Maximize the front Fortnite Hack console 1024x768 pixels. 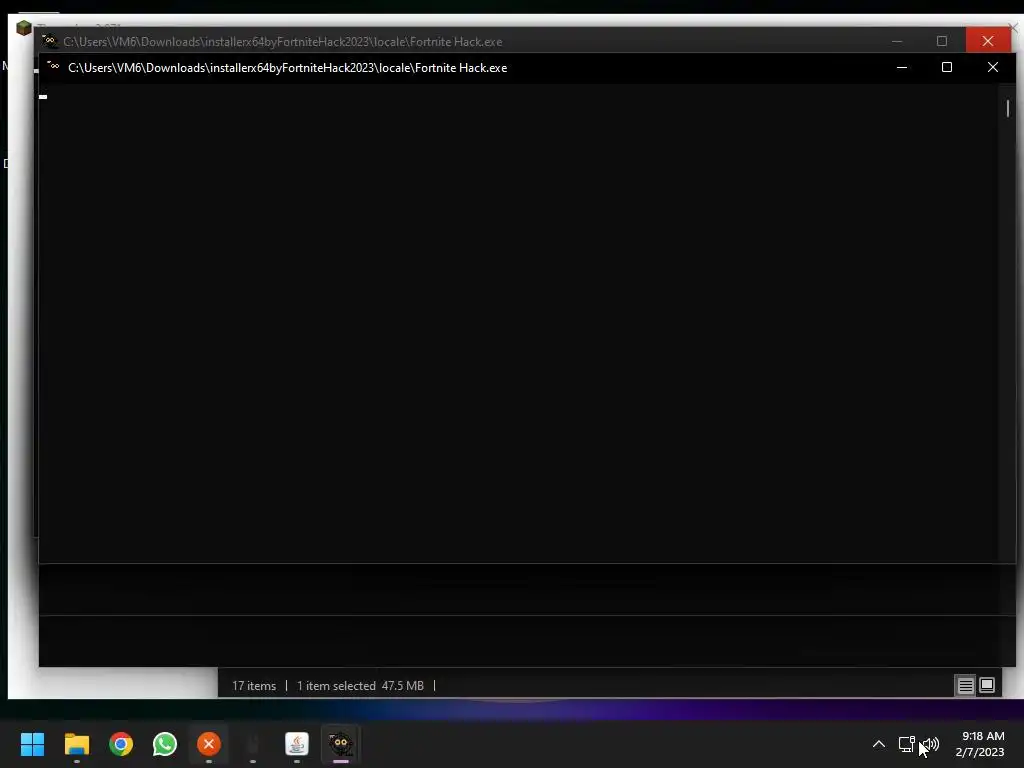(x=947, y=67)
